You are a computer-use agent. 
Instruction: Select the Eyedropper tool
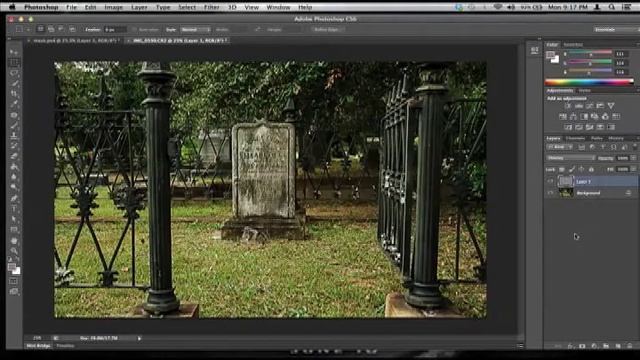pyautogui.click(x=14, y=104)
